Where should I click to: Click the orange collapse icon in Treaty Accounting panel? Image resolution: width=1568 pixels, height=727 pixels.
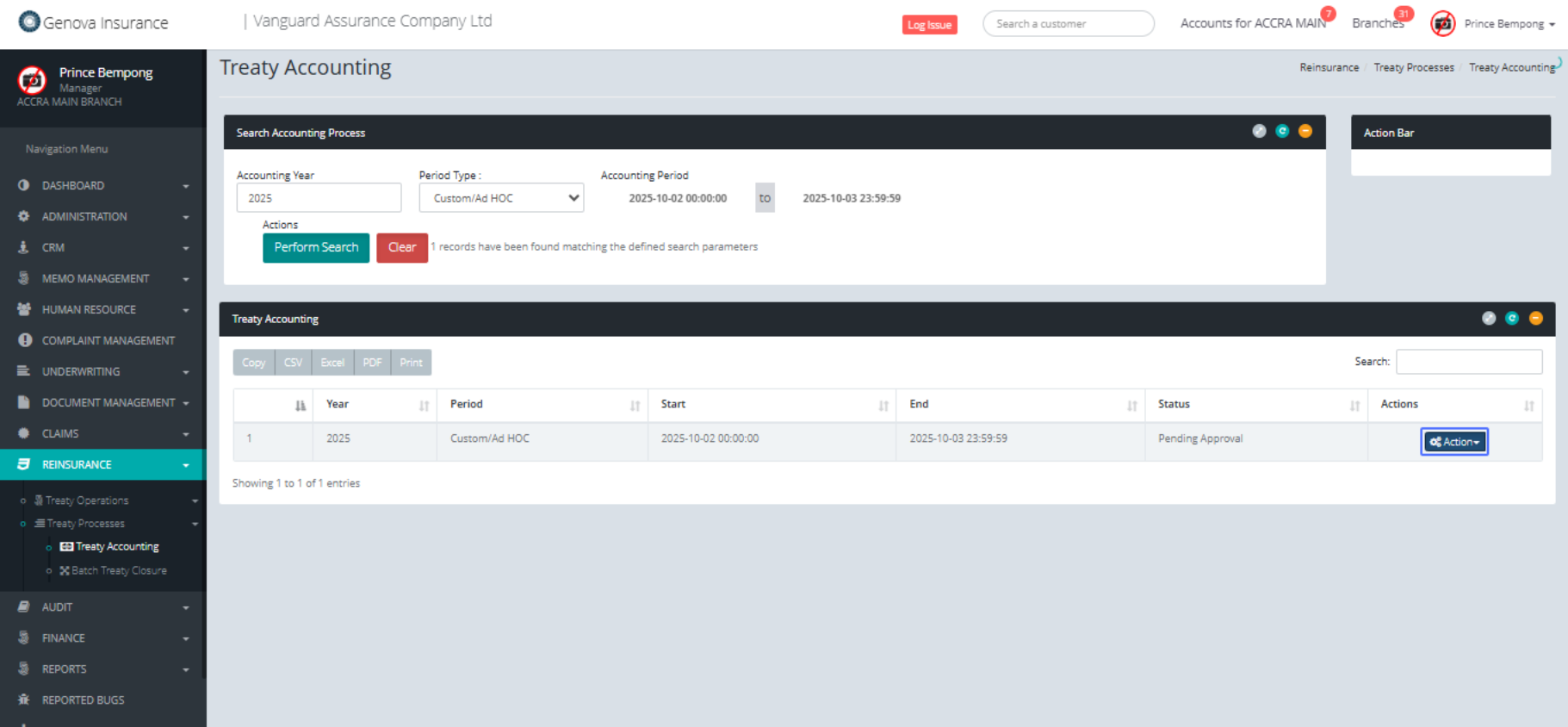tap(1535, 318)
